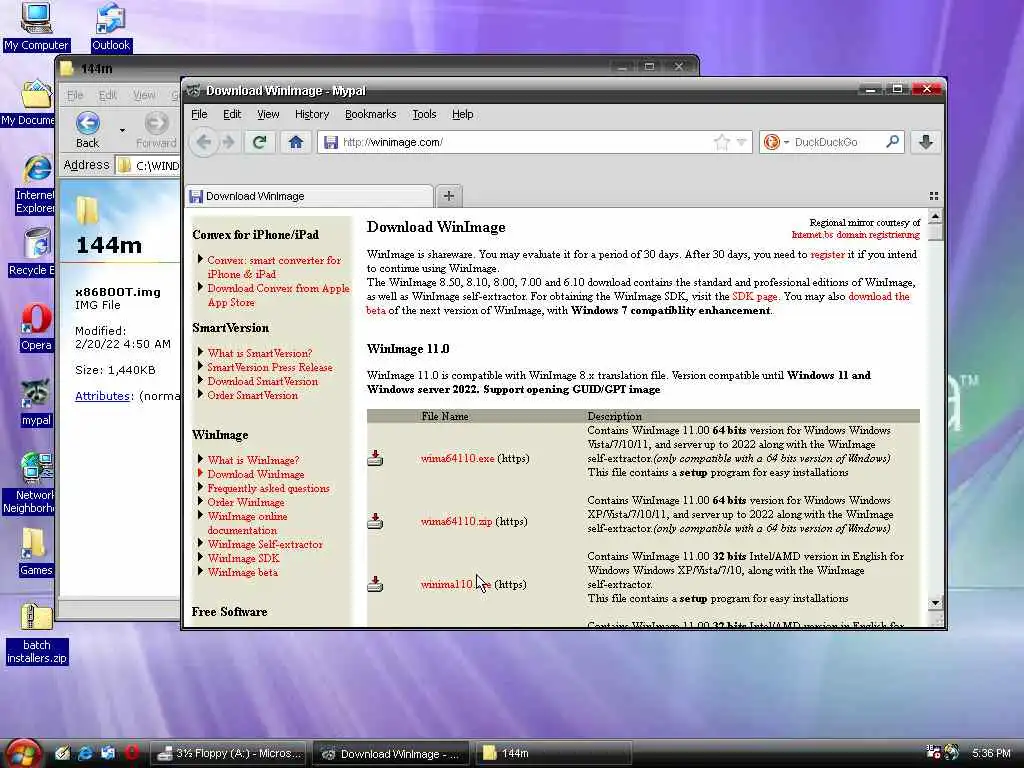Screen dimensions: 1024x768
Task: Open Frequently asked questions link
Action: 268,488
